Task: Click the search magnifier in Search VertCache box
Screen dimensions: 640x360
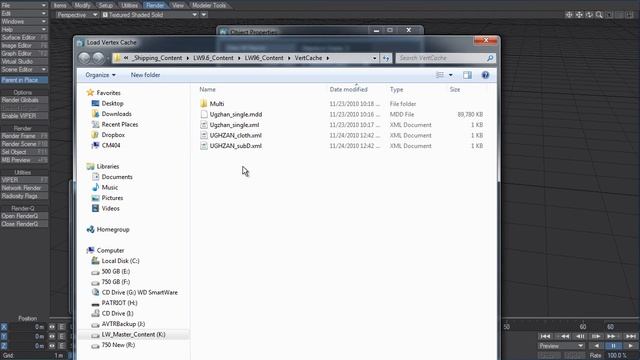Action: tap(490, 58)
